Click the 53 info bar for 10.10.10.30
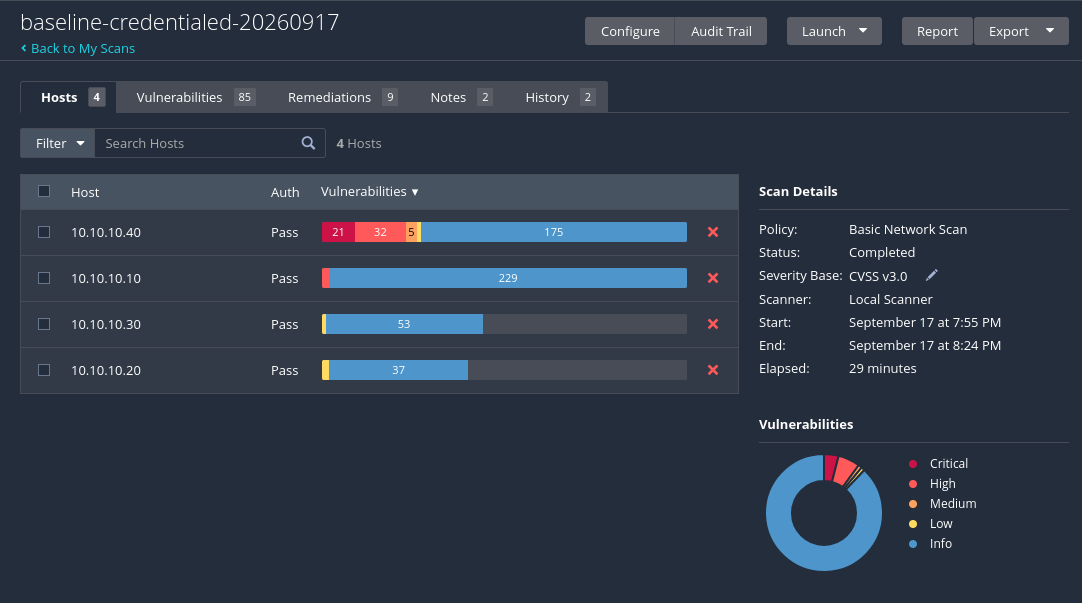This screenshot has height=603, width=1082. (404, 324)
